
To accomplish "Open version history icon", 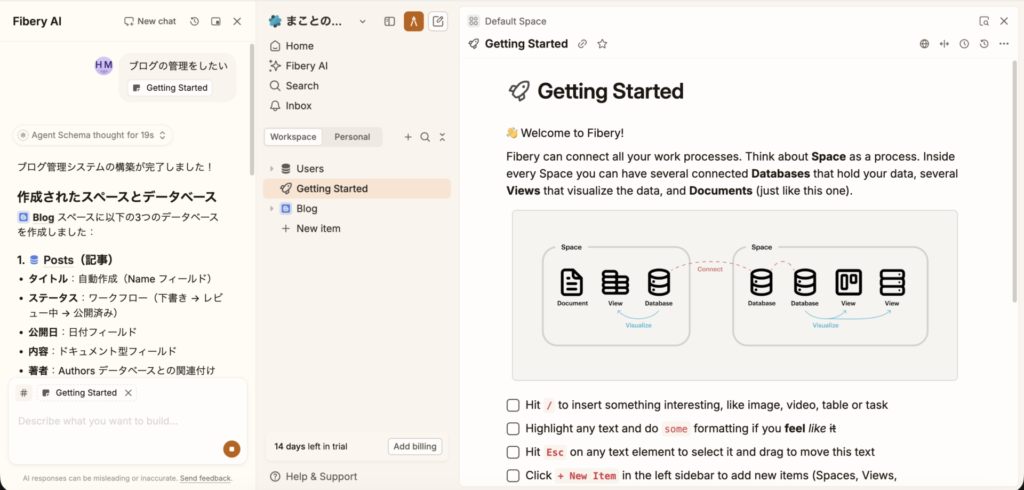I will click(x=984, y=44).
